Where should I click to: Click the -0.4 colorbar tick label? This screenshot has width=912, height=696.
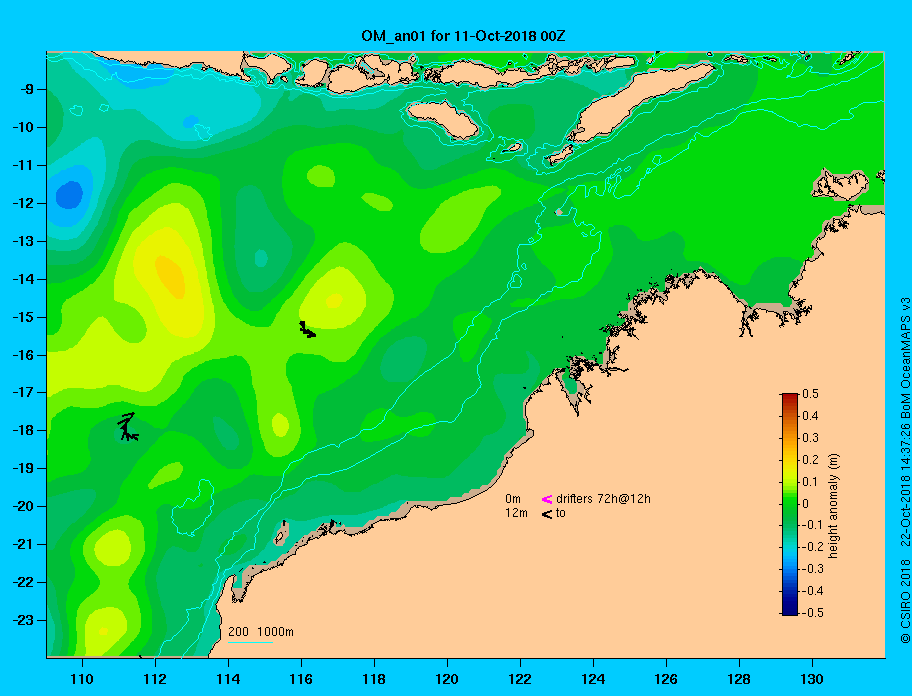812,591
